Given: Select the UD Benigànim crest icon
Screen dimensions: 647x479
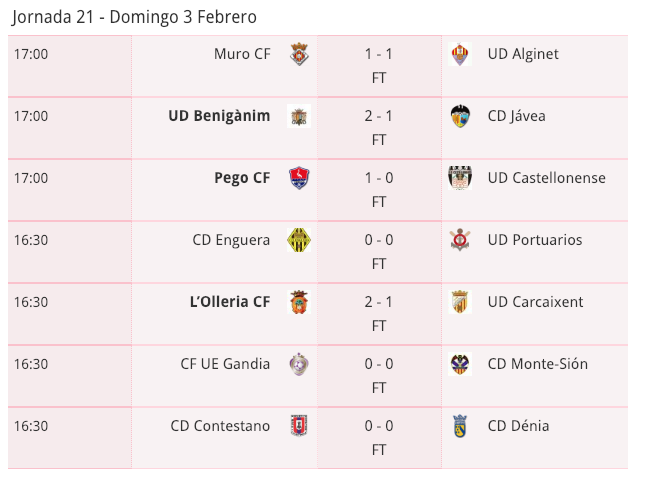Looking at the screenshot, I should [299, 116].
